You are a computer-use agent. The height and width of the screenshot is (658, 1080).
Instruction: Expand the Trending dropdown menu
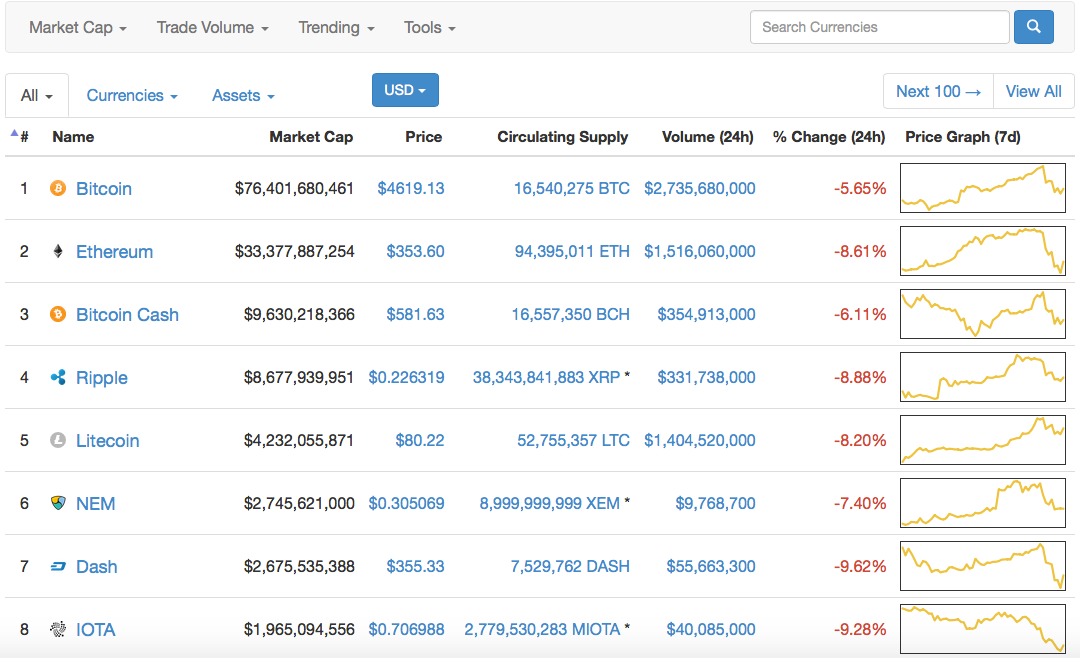[336, 28]
